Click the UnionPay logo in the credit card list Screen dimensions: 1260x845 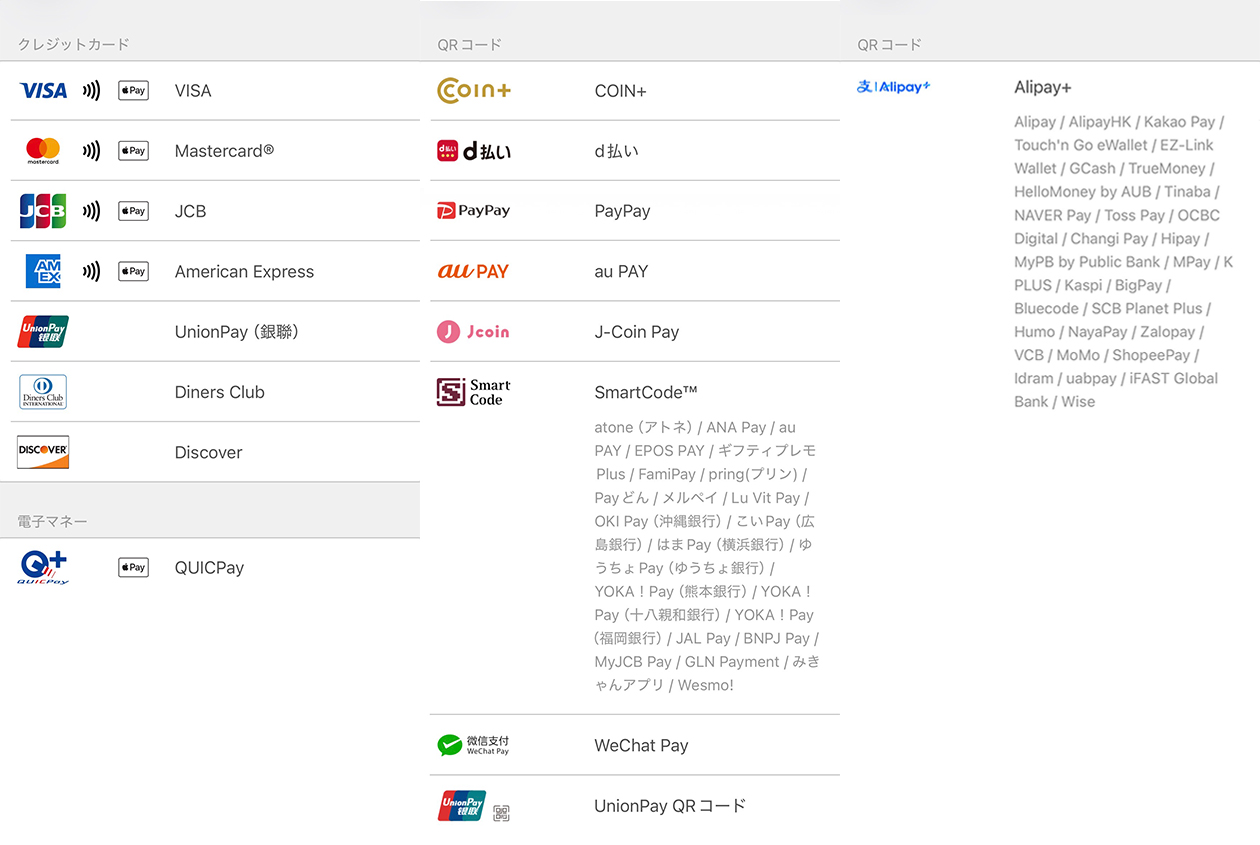click(43, 331)
